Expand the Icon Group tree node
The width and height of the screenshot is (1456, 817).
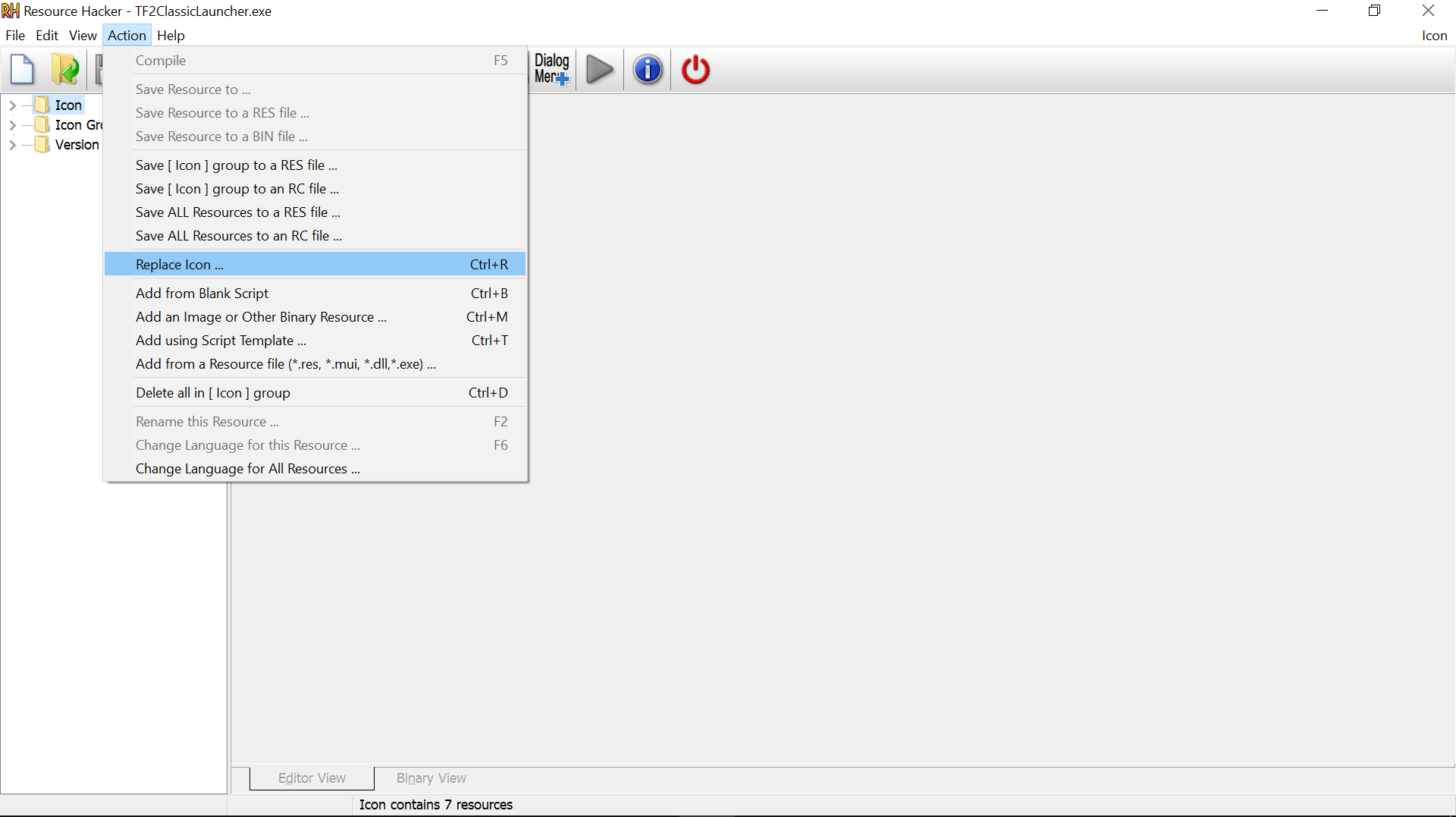pos(12,125)
